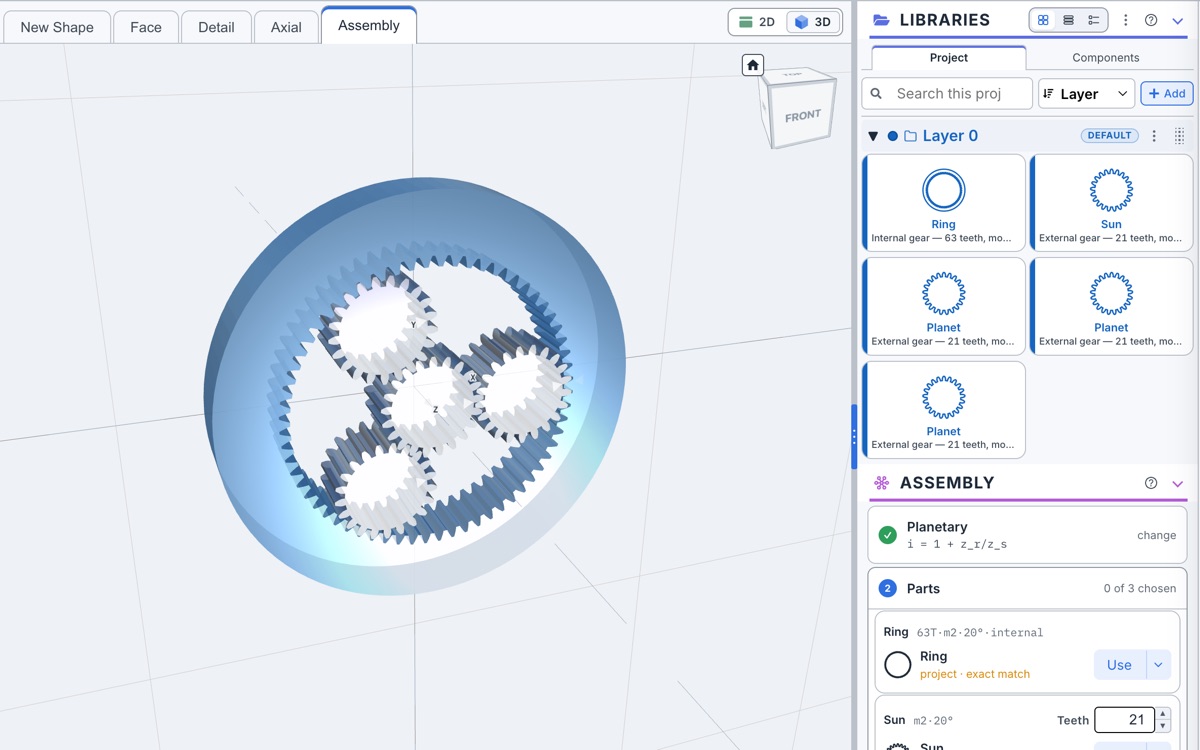Select the Planet card alone in the last row
The image size is (1200, 750).
pos(944,410)
